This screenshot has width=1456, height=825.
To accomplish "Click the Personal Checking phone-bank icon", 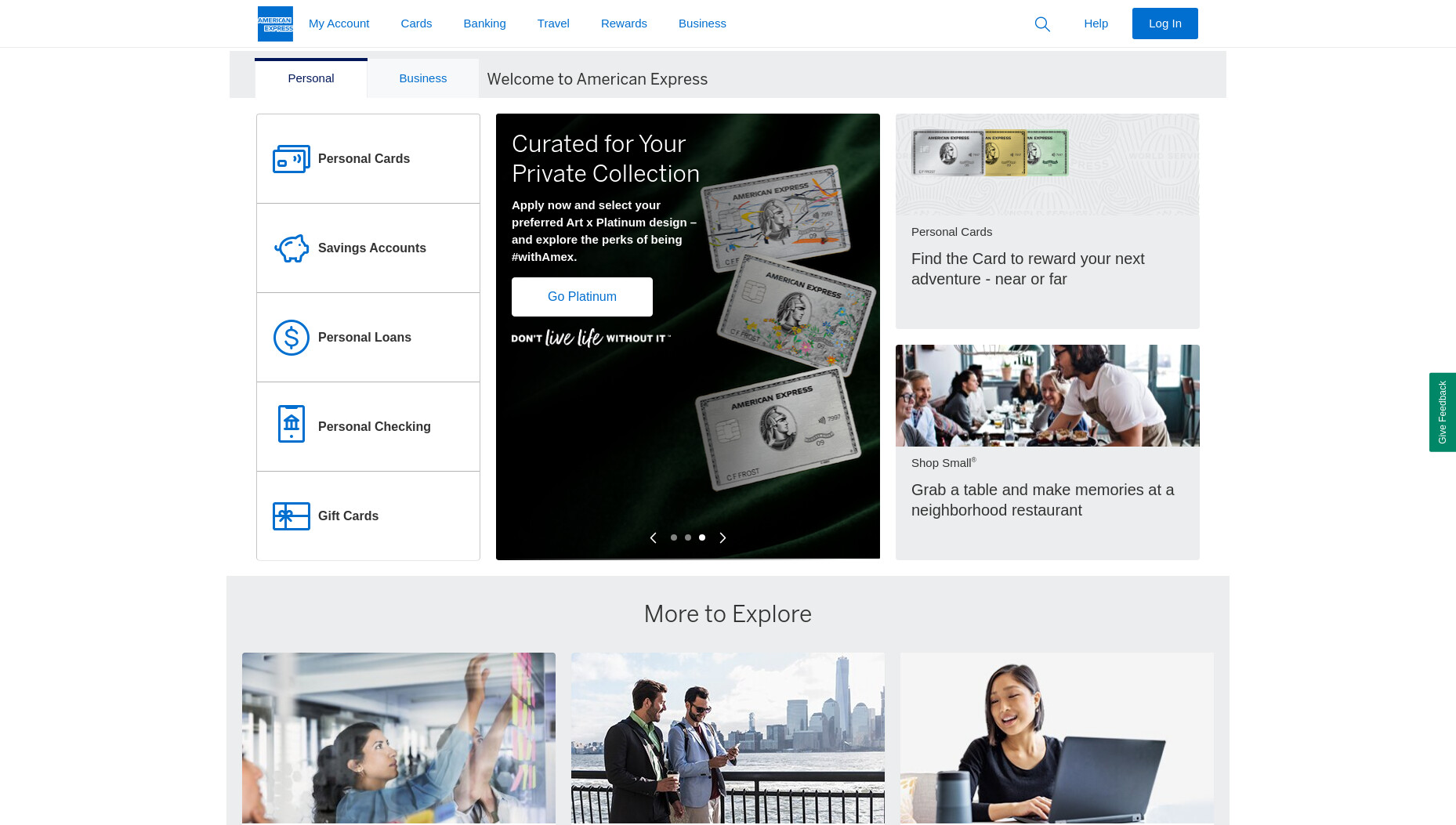I will point(292,424).
